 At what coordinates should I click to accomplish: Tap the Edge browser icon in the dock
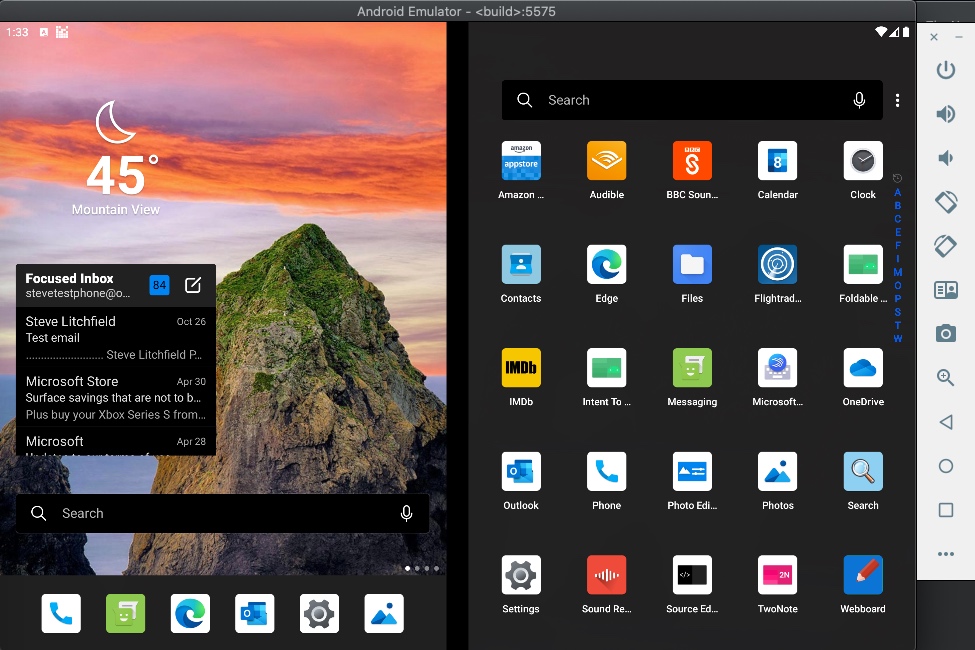click(x=190, y=614)
